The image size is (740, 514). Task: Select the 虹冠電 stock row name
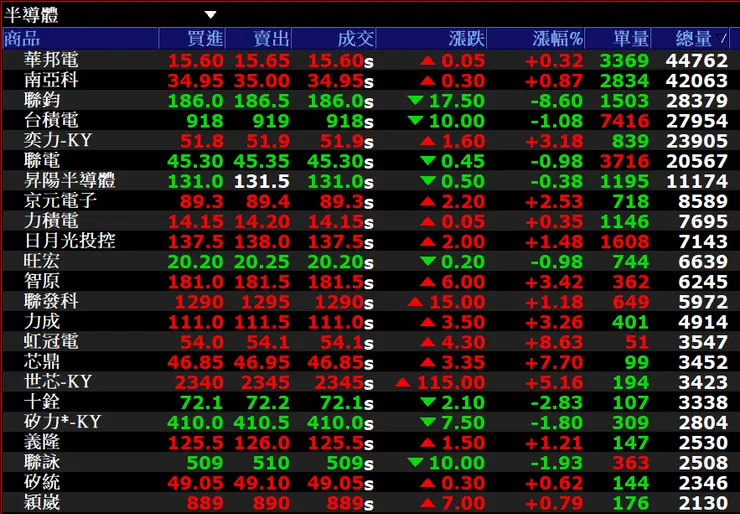coord(51,341)
